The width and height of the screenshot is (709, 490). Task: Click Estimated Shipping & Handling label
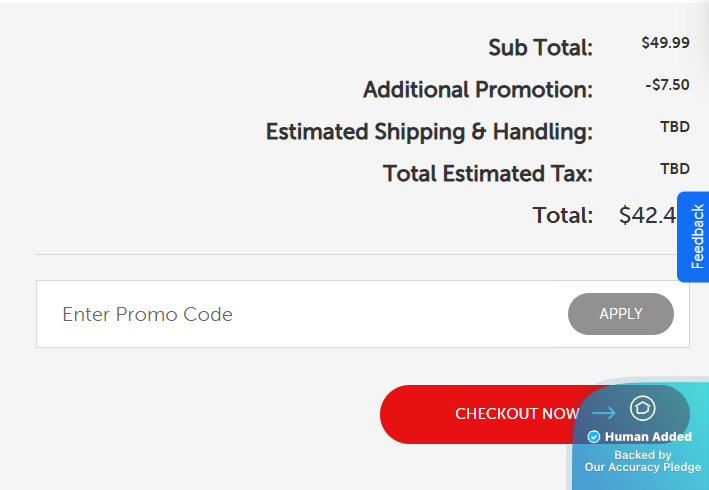(429, 132)
